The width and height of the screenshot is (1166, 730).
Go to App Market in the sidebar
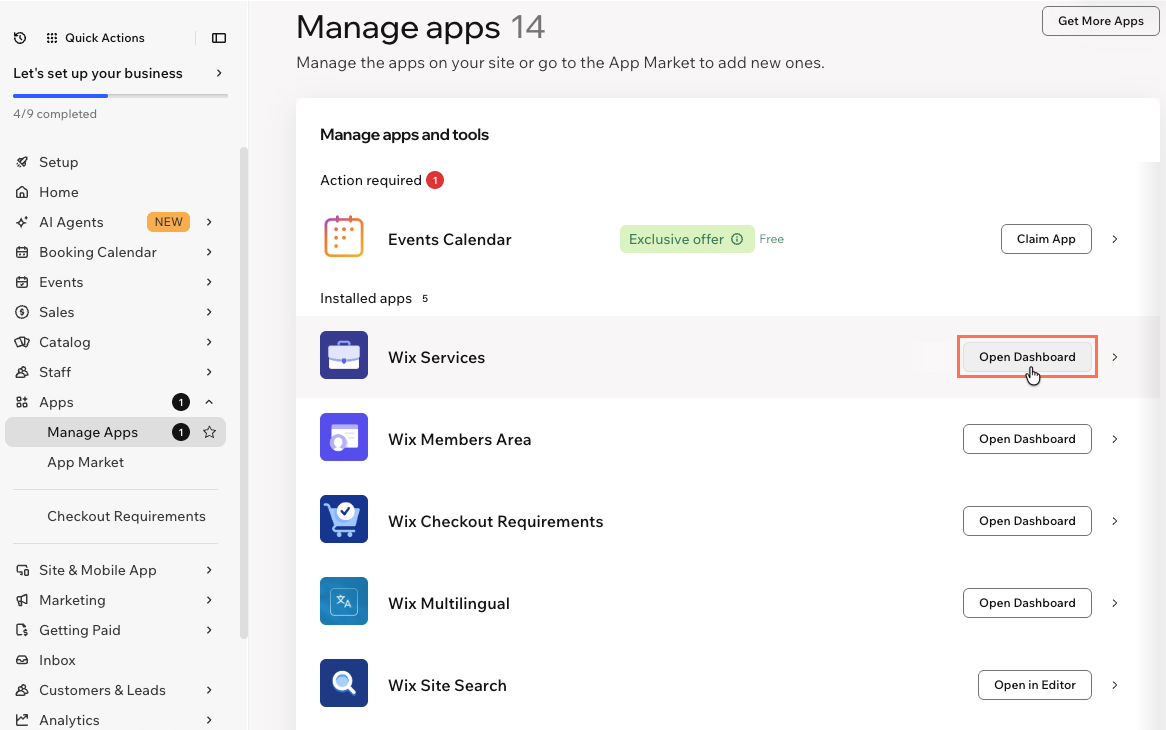[x=86, y=462]
